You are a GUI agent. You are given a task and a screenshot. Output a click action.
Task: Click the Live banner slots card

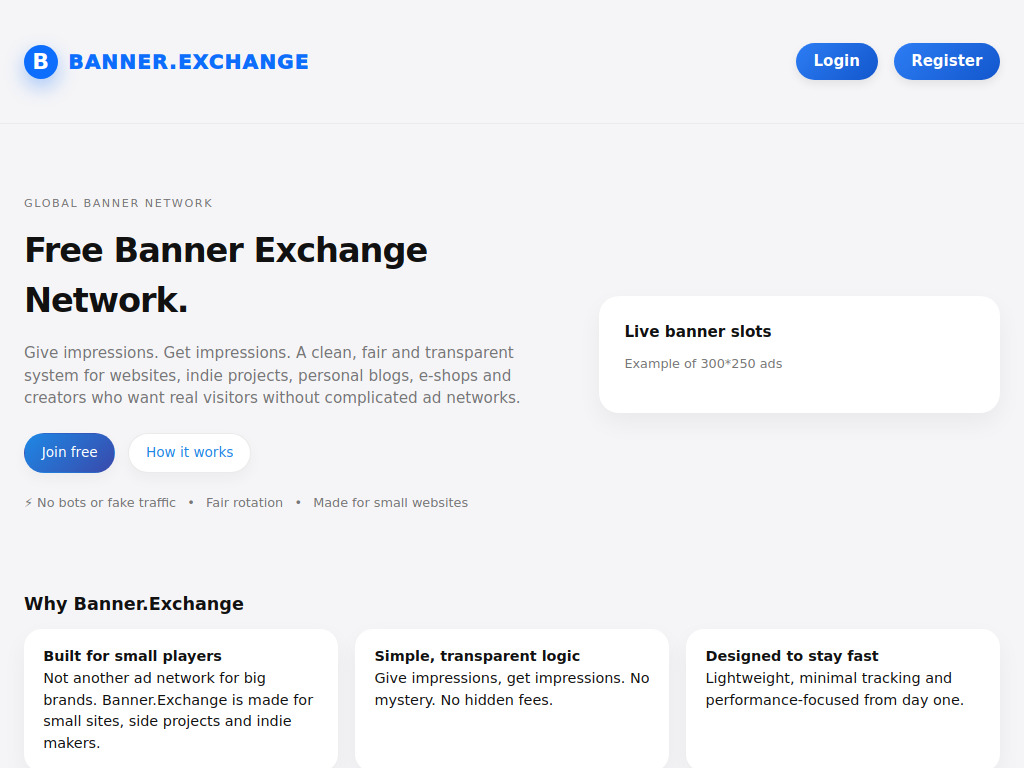[799, 354]
